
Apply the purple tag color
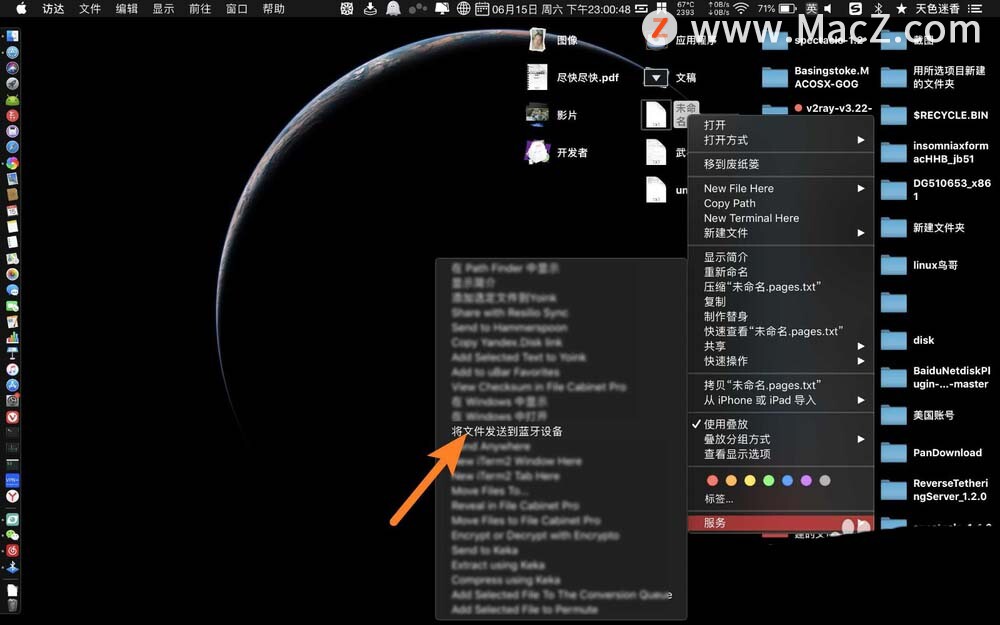pos(806,480)
